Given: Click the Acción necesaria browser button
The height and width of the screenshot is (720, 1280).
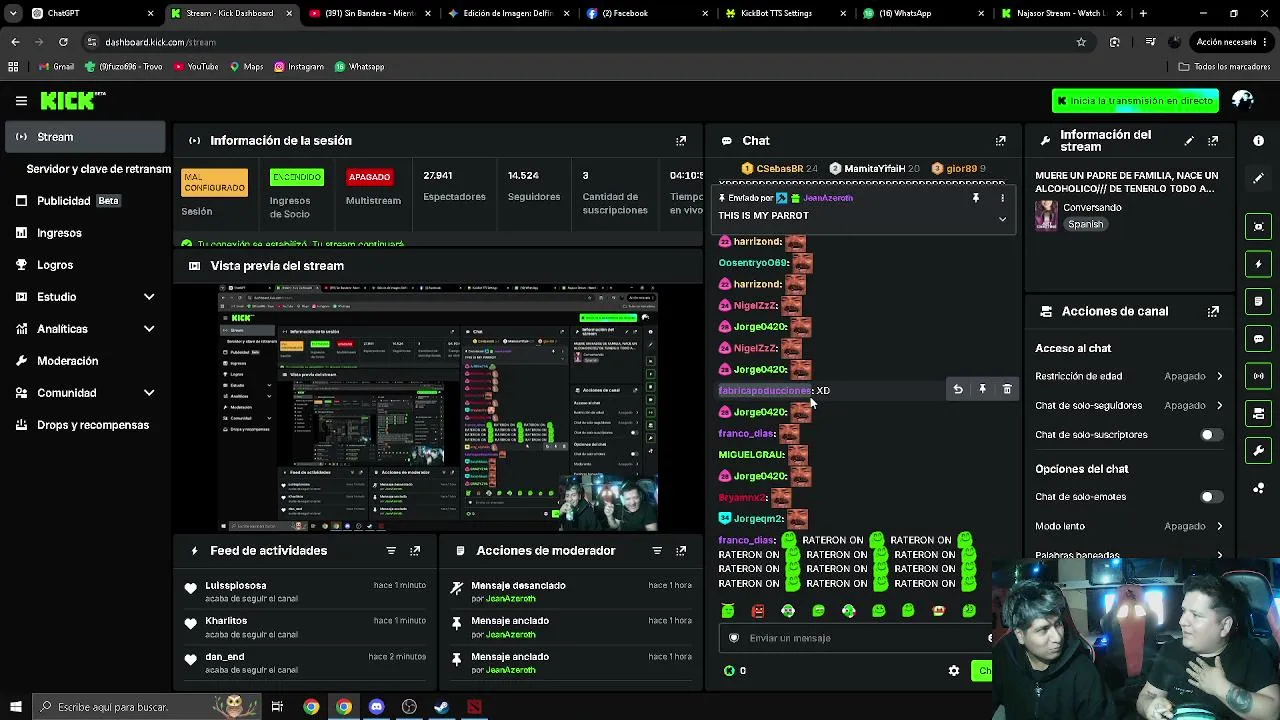Looking at the screenshot, I should 1230,42.
